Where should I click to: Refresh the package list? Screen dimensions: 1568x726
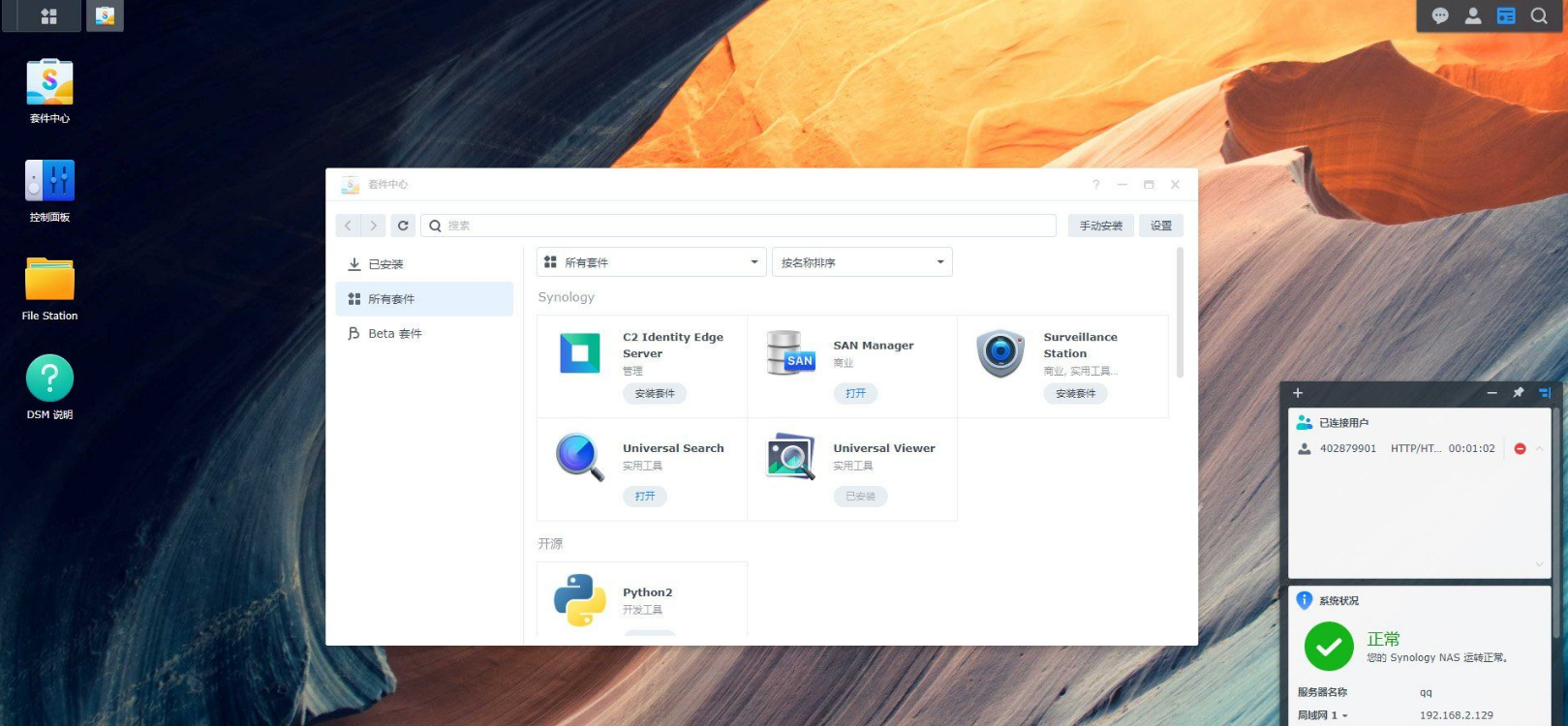(403, 226)
